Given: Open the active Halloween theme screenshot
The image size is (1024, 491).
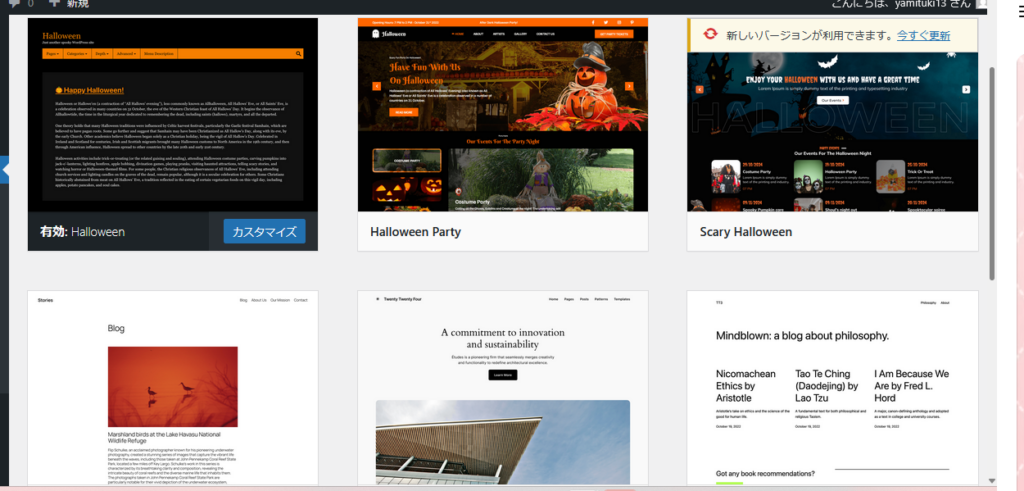Looking at the screenshot, I should [x=172, y=115].
